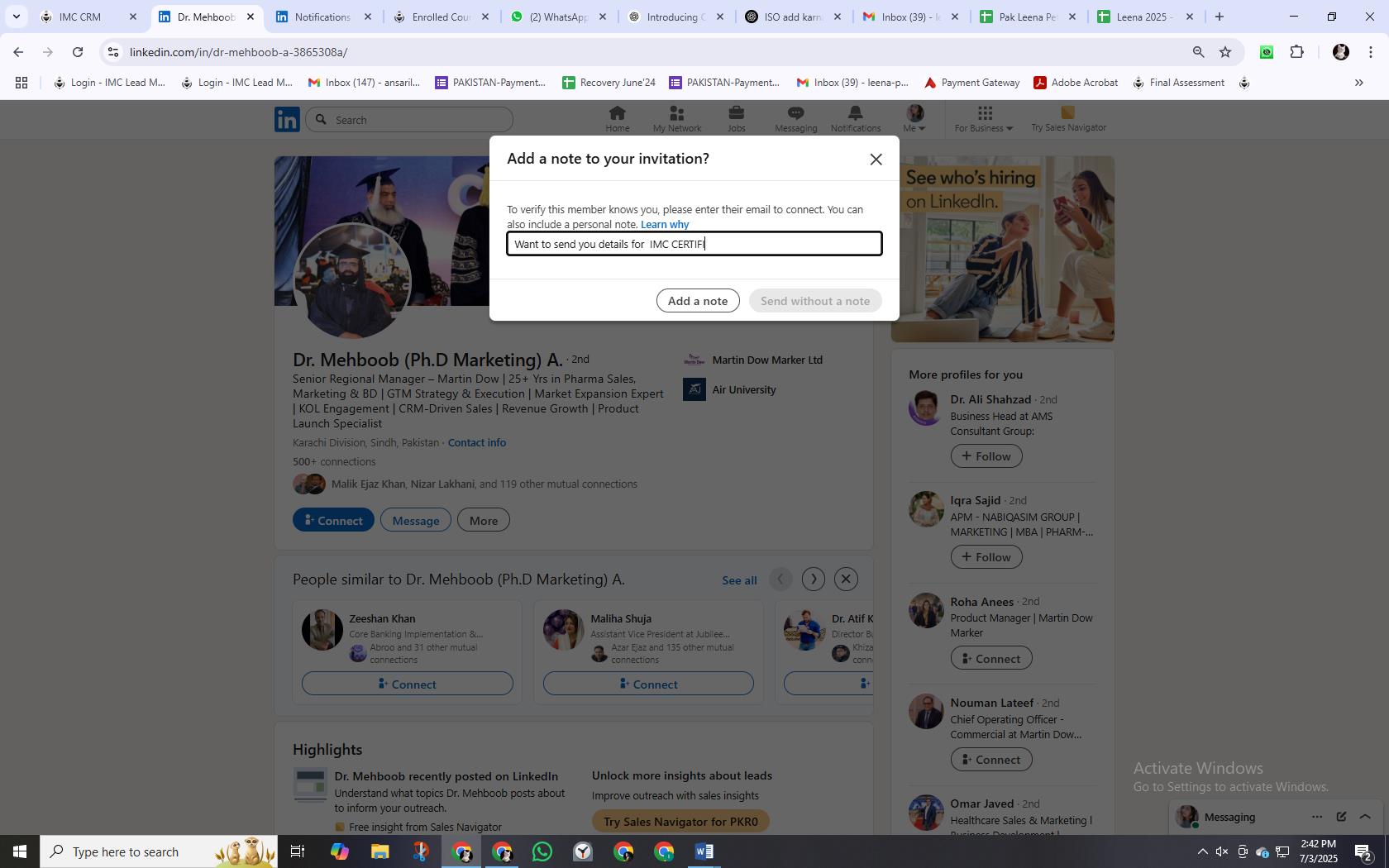
Task: Open the Extensions puzzle icon
Action: (x=1296, y=52)
